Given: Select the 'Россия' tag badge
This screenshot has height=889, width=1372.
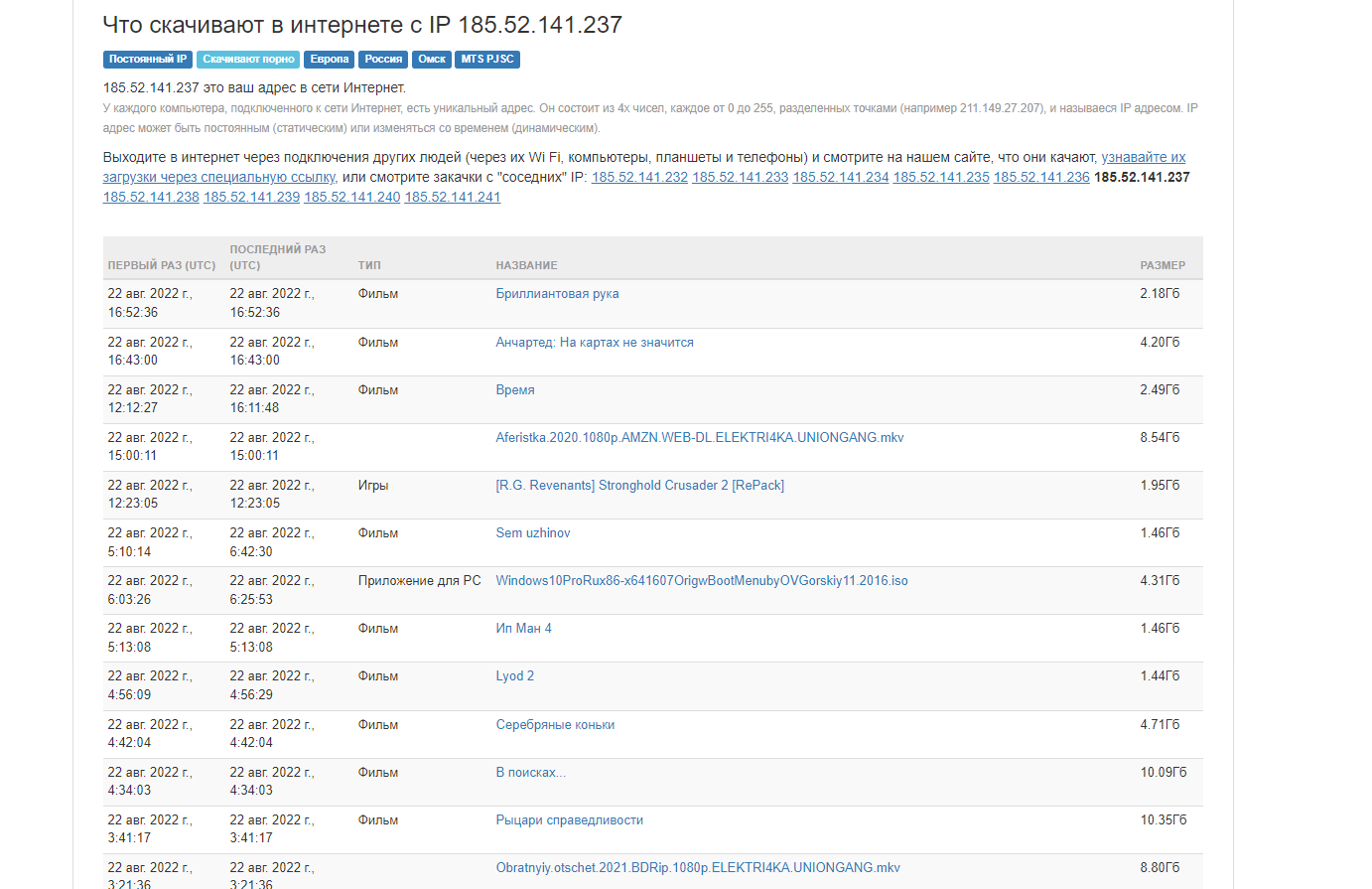Looking at the screenshot, I should click(x=383, y=60).
